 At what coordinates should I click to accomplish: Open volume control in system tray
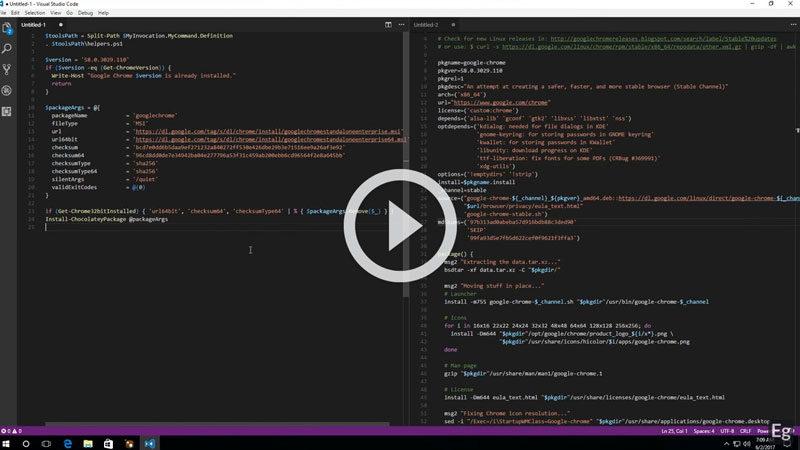click(x=746, y=444)
